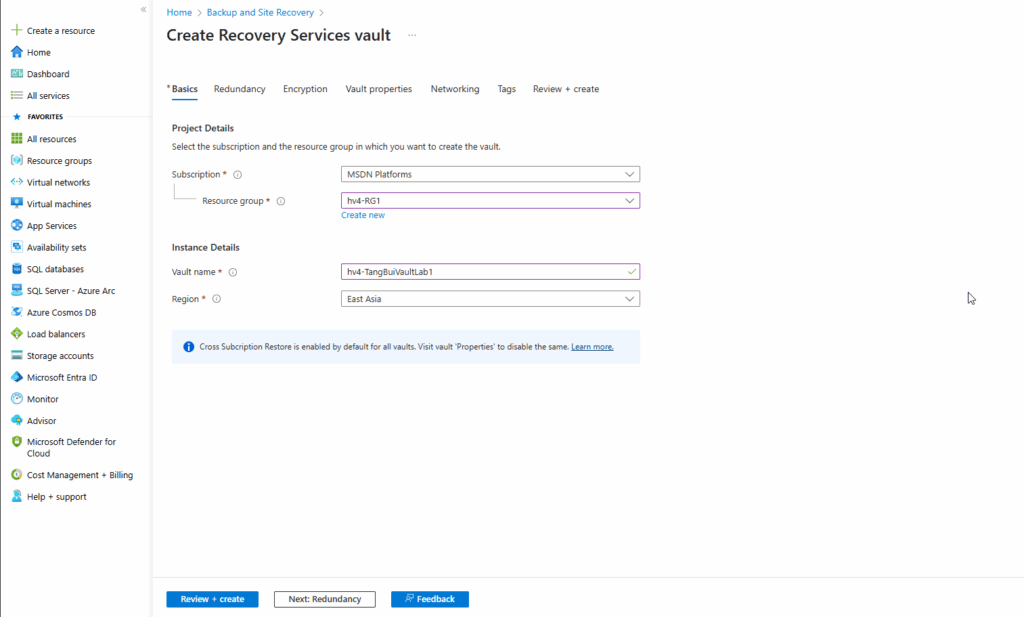The width and height of the screenshot is (1024, 617).
Task: Click the Microsoft Entra ID icon
Action: pyautogui.click(x=16, y=377)
